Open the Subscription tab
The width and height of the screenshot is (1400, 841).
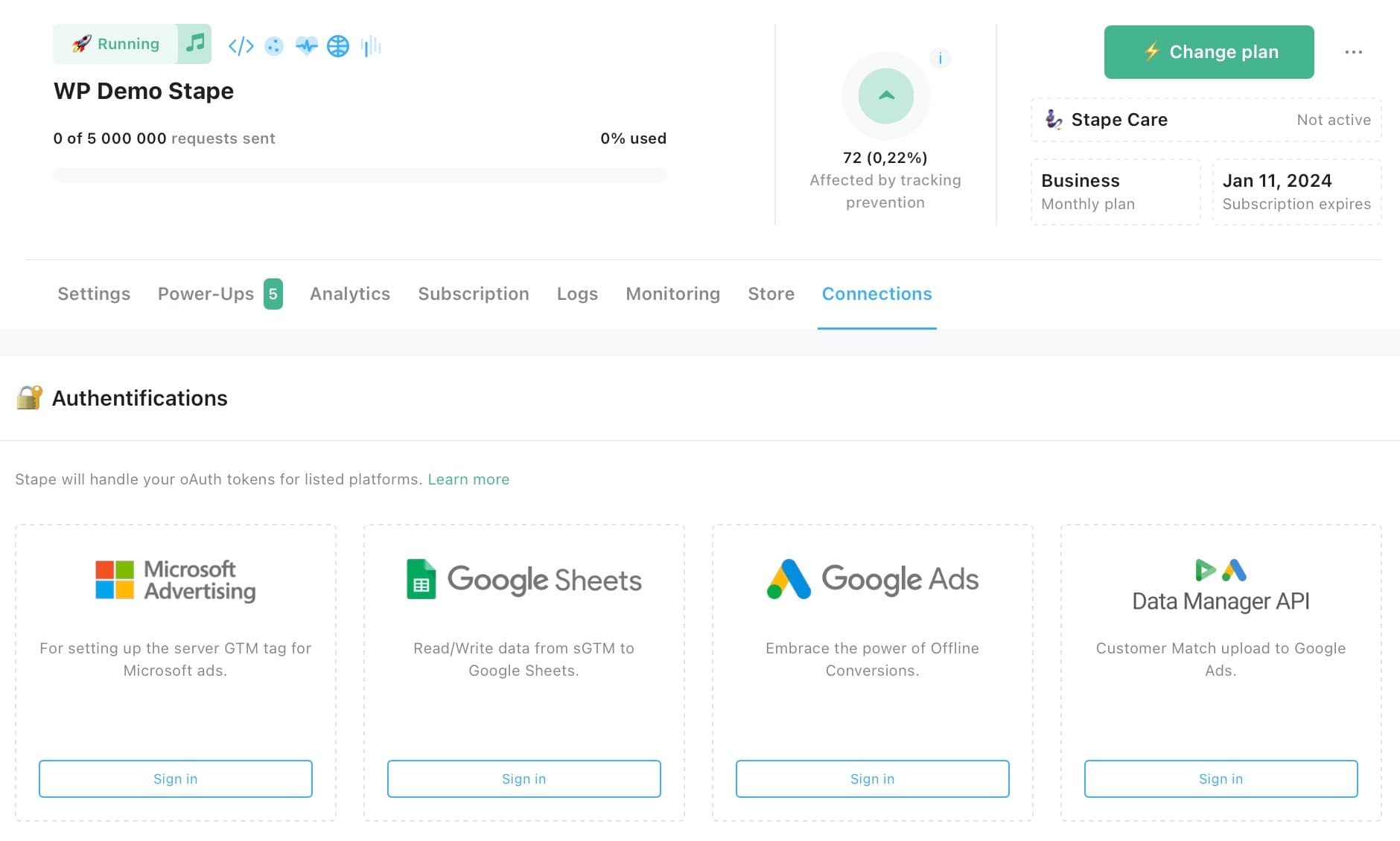[x=474, y=294]
